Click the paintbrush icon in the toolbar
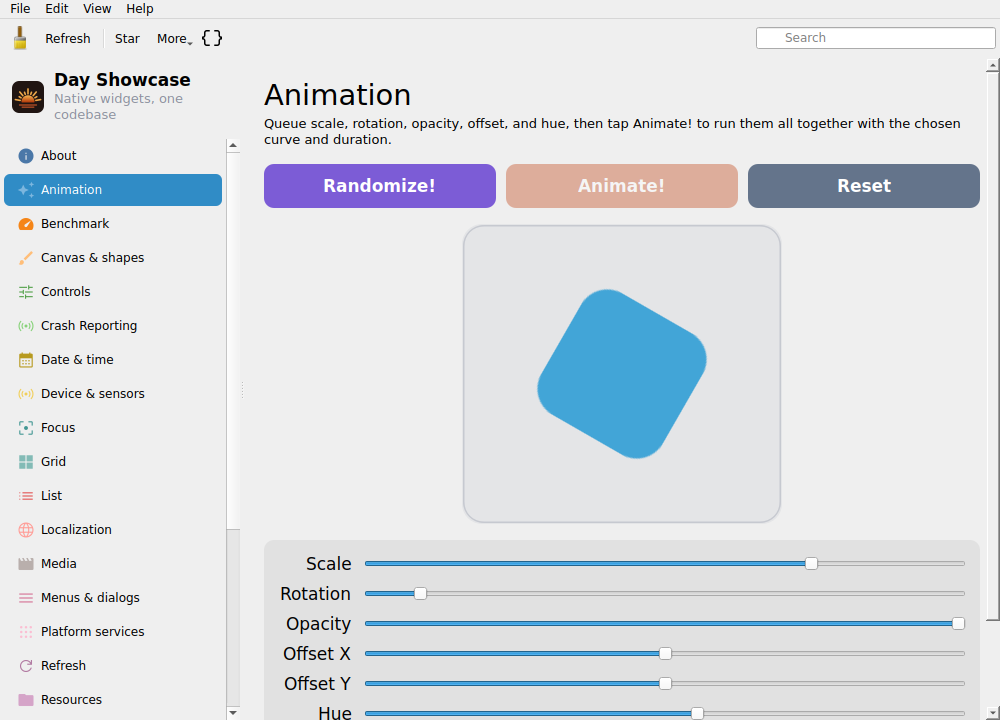 [x=20, y=38]
